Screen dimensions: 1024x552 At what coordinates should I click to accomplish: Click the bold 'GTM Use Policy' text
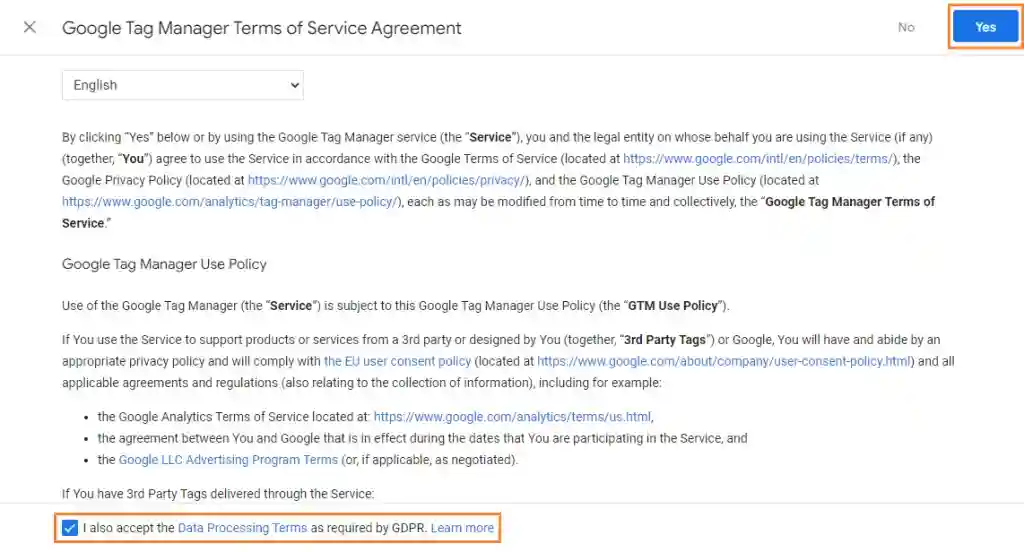point(673,306)
